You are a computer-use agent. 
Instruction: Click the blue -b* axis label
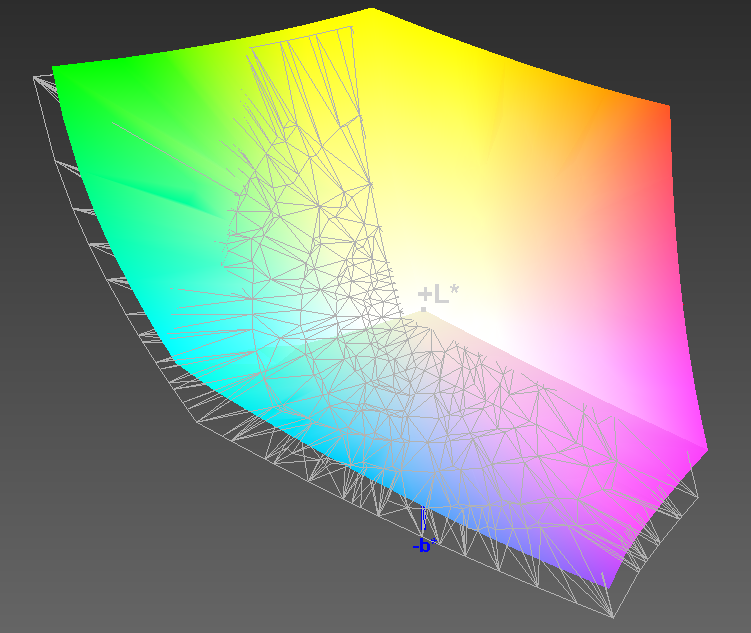coord(425,545)
